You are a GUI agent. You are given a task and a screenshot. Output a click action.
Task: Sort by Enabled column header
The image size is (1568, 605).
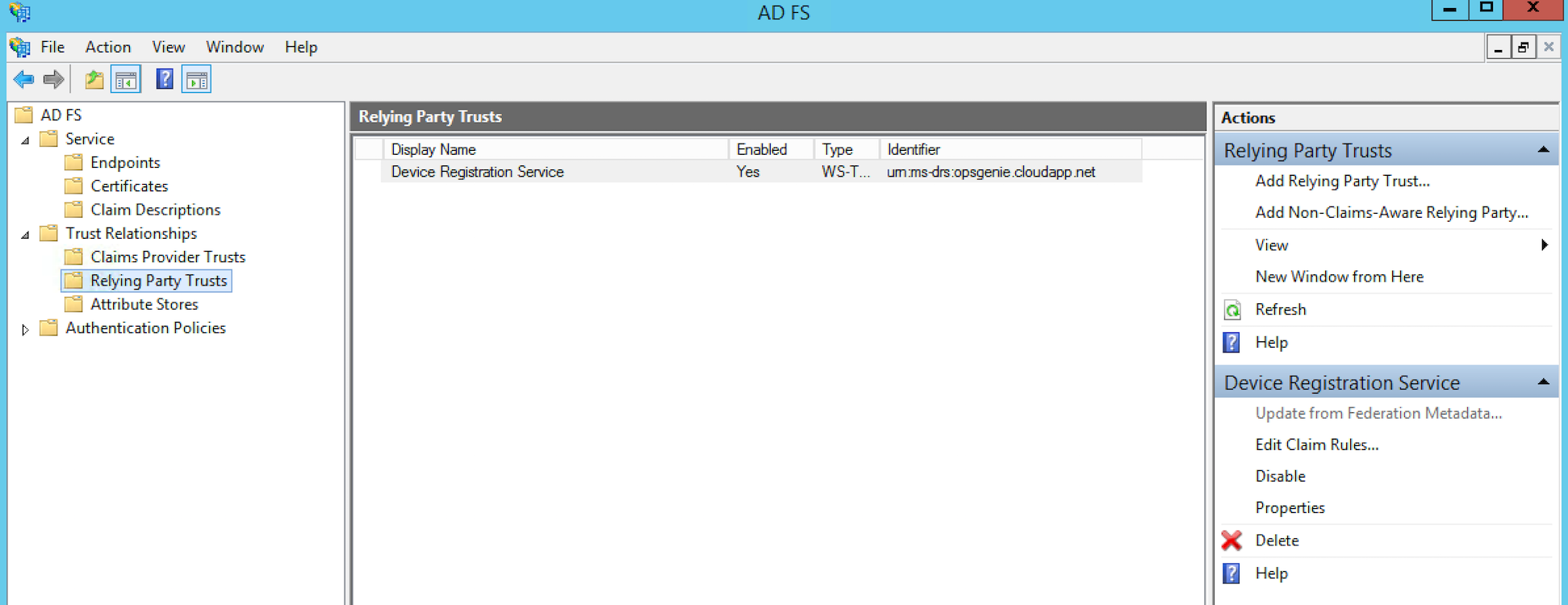pos(771,149)
